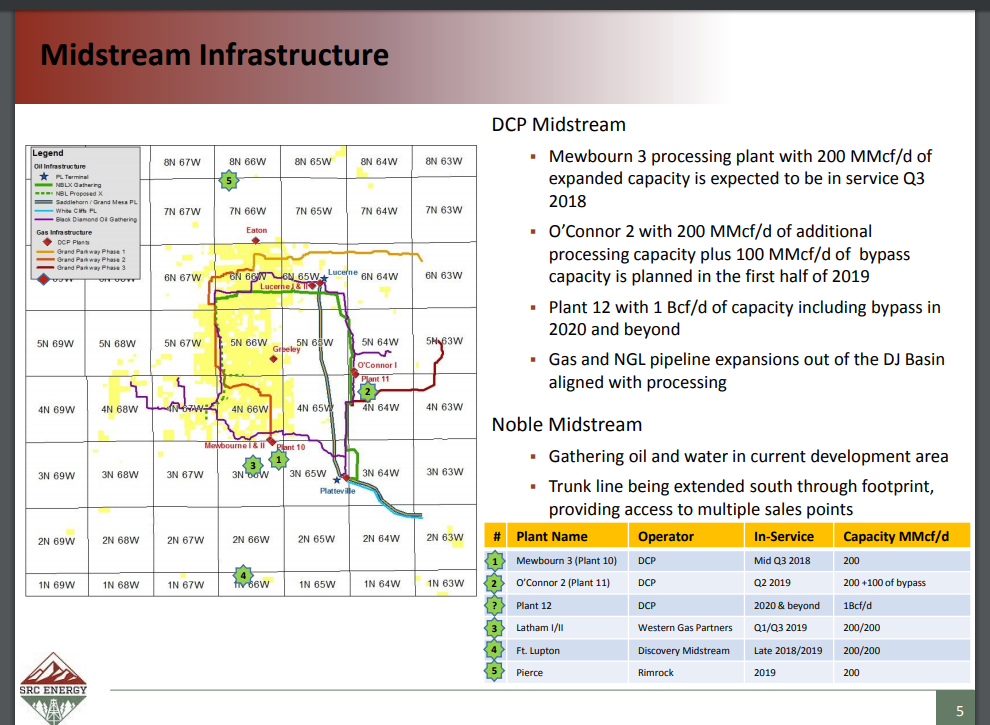The image size is (990, 725).
Task: Click map marker 5 near 8N 66W
Action: (x=229, y=181)
